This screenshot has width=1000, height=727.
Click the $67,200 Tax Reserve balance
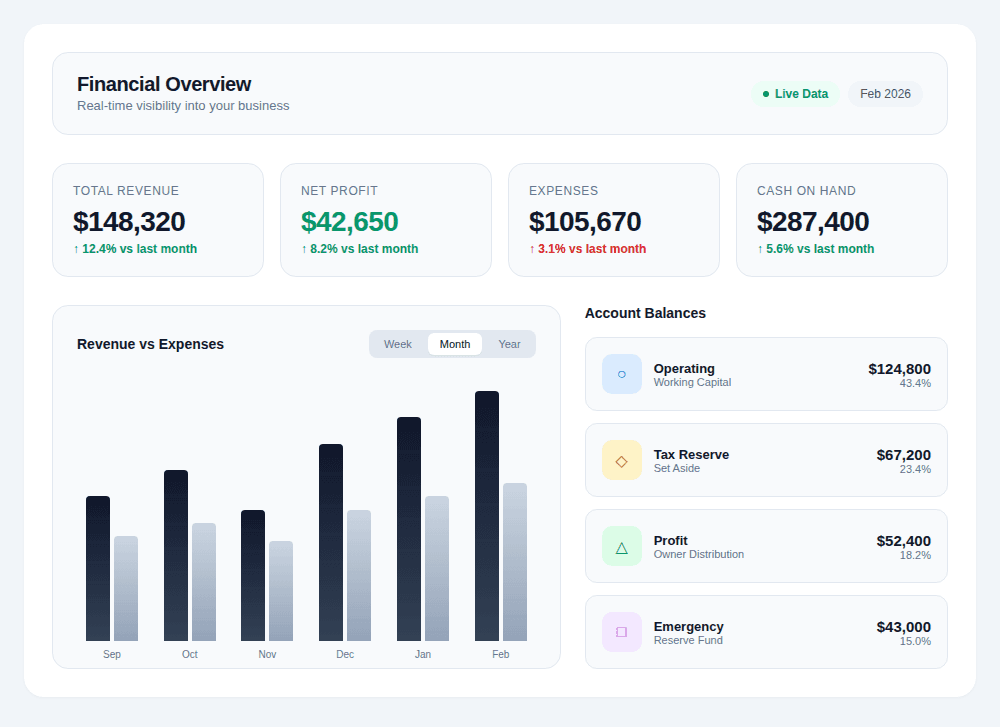point(904,455)
